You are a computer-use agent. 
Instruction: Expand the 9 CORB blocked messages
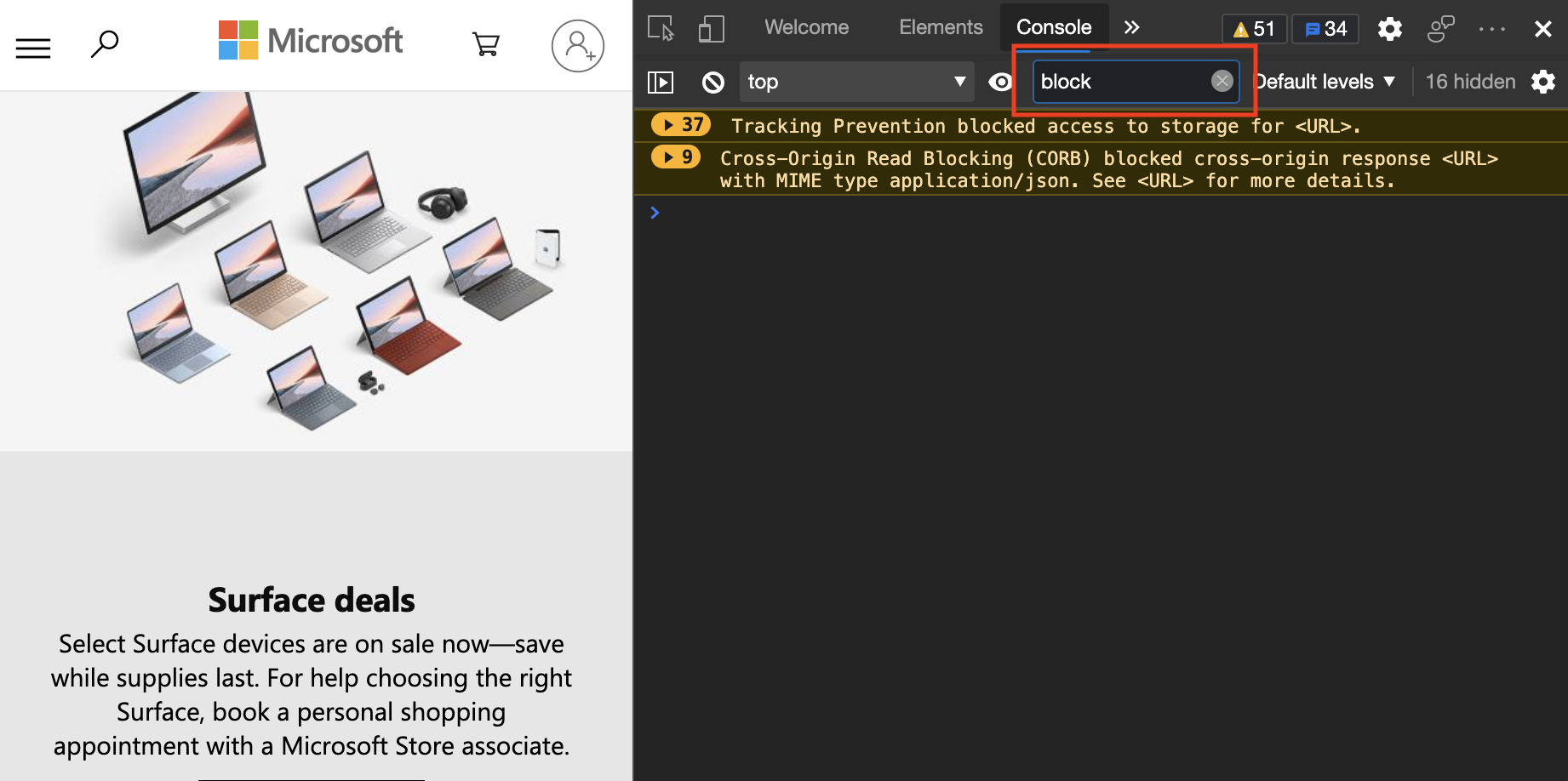click(675, 157)
